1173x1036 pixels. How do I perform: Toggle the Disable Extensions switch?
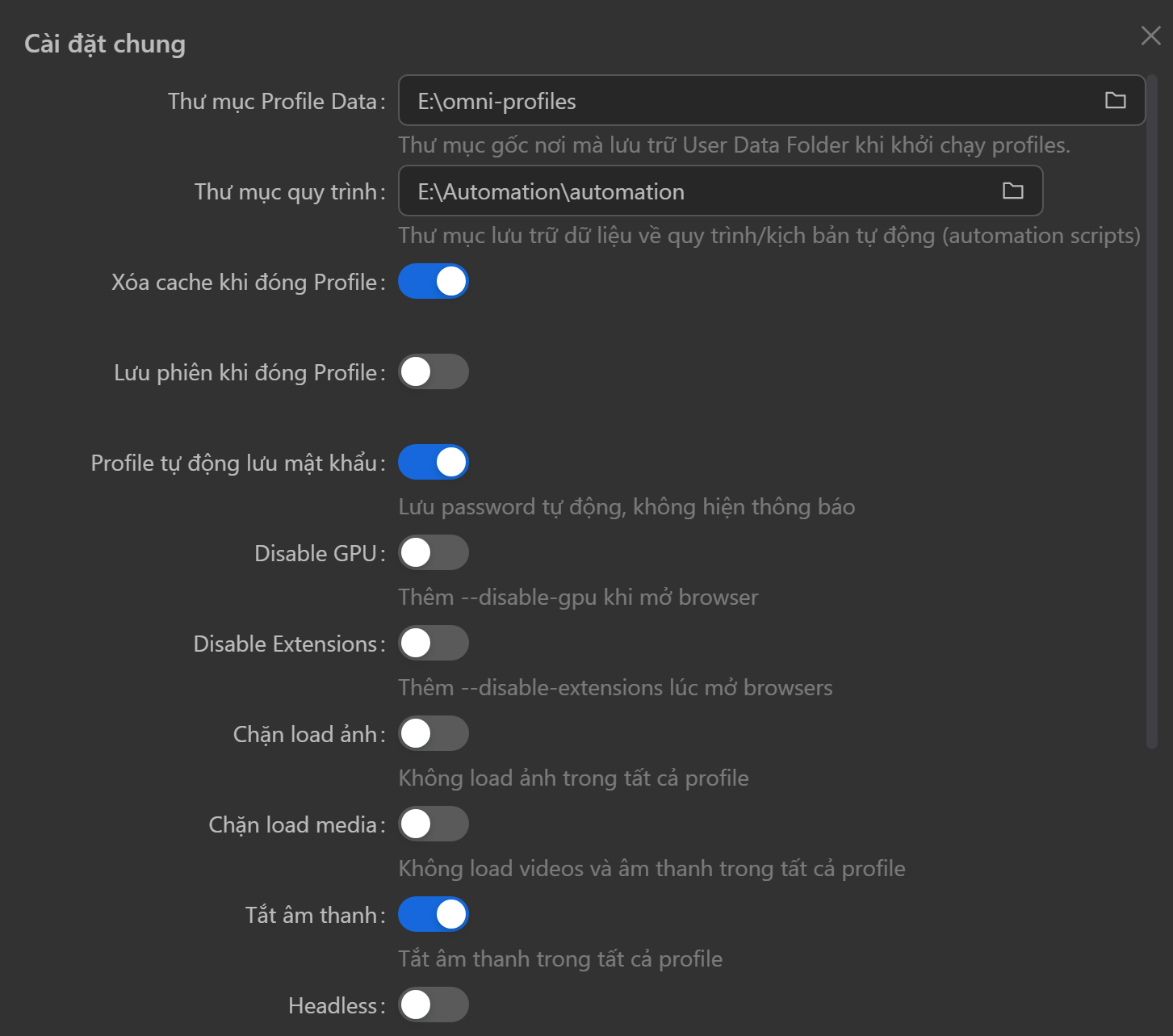434,644
